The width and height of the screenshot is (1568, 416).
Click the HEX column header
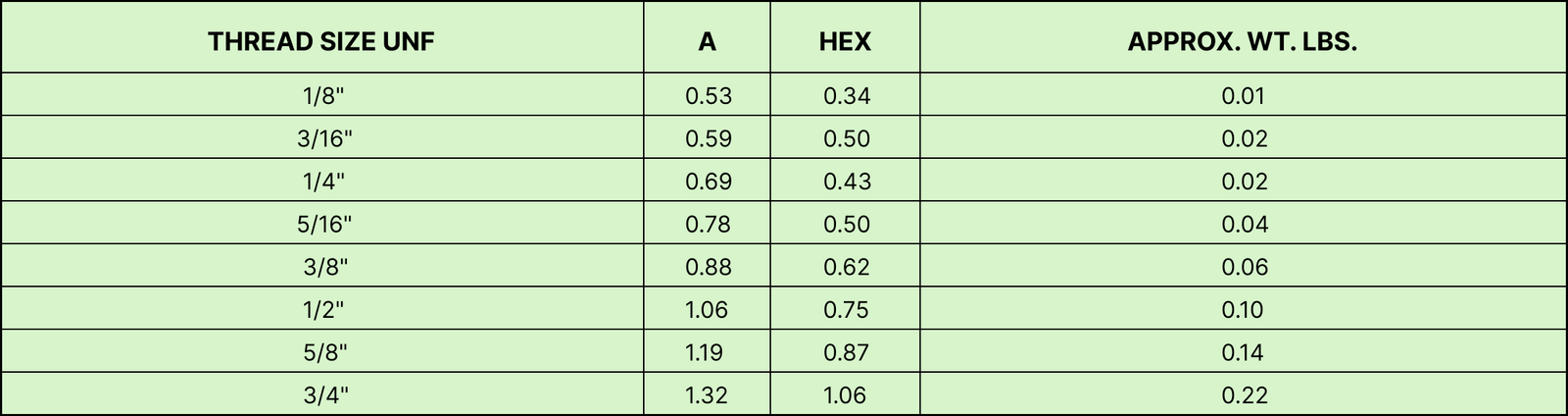click(x=845, y=41)
